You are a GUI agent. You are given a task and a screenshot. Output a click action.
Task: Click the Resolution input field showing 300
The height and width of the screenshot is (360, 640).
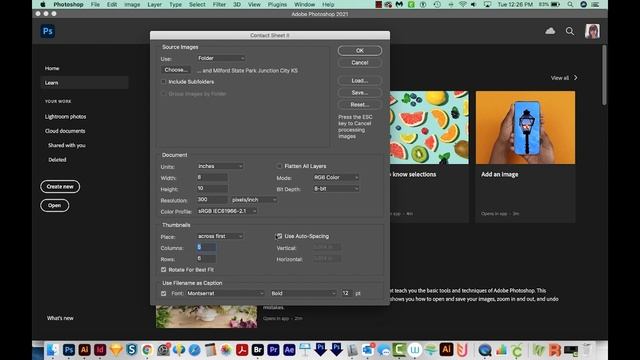(212, 200)
